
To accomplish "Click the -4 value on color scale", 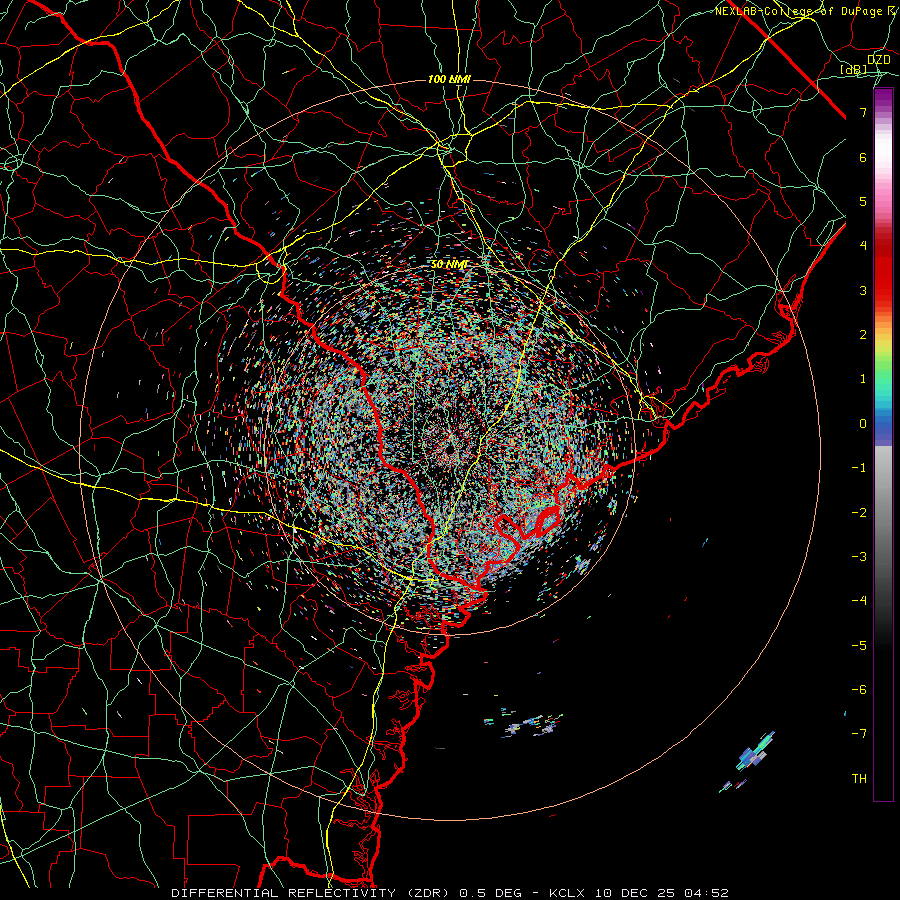I will [x=859, y=601].
